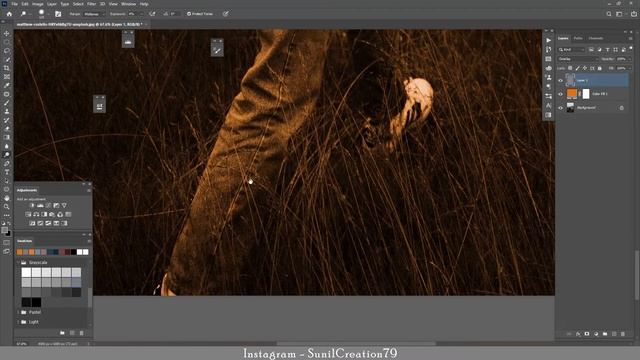Click the Color Fill 1 layer mask thumbnail
This screenshot has height=360, width=640.
pos(586,94)
